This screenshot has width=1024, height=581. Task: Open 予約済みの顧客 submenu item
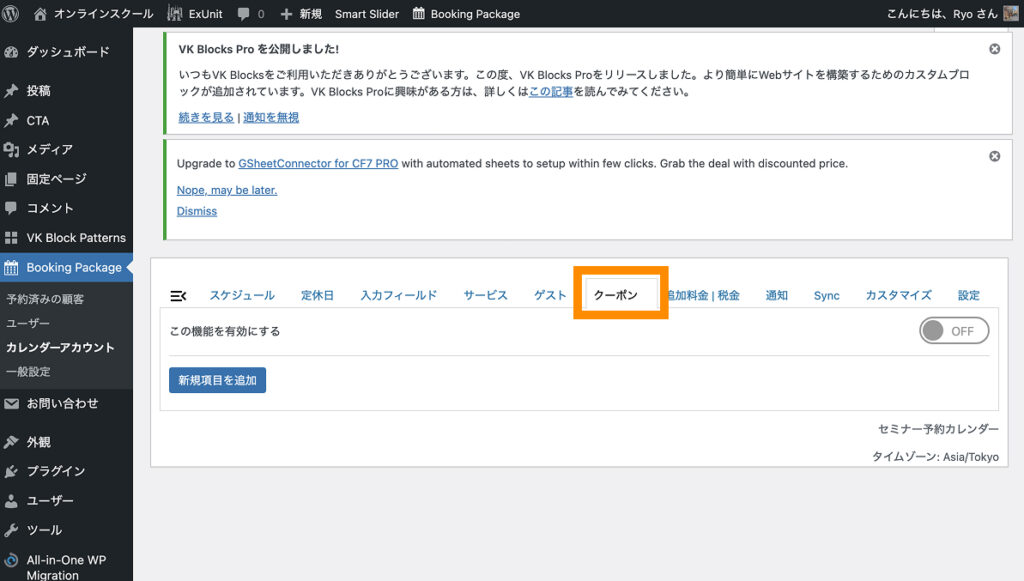pos(45,299)
